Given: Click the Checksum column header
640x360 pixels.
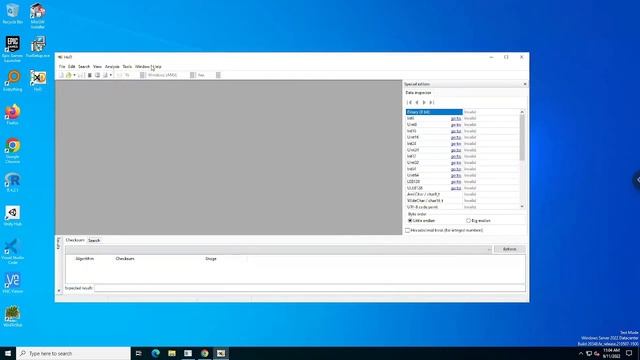Looking at the screenshot, I should click(125, 259).
